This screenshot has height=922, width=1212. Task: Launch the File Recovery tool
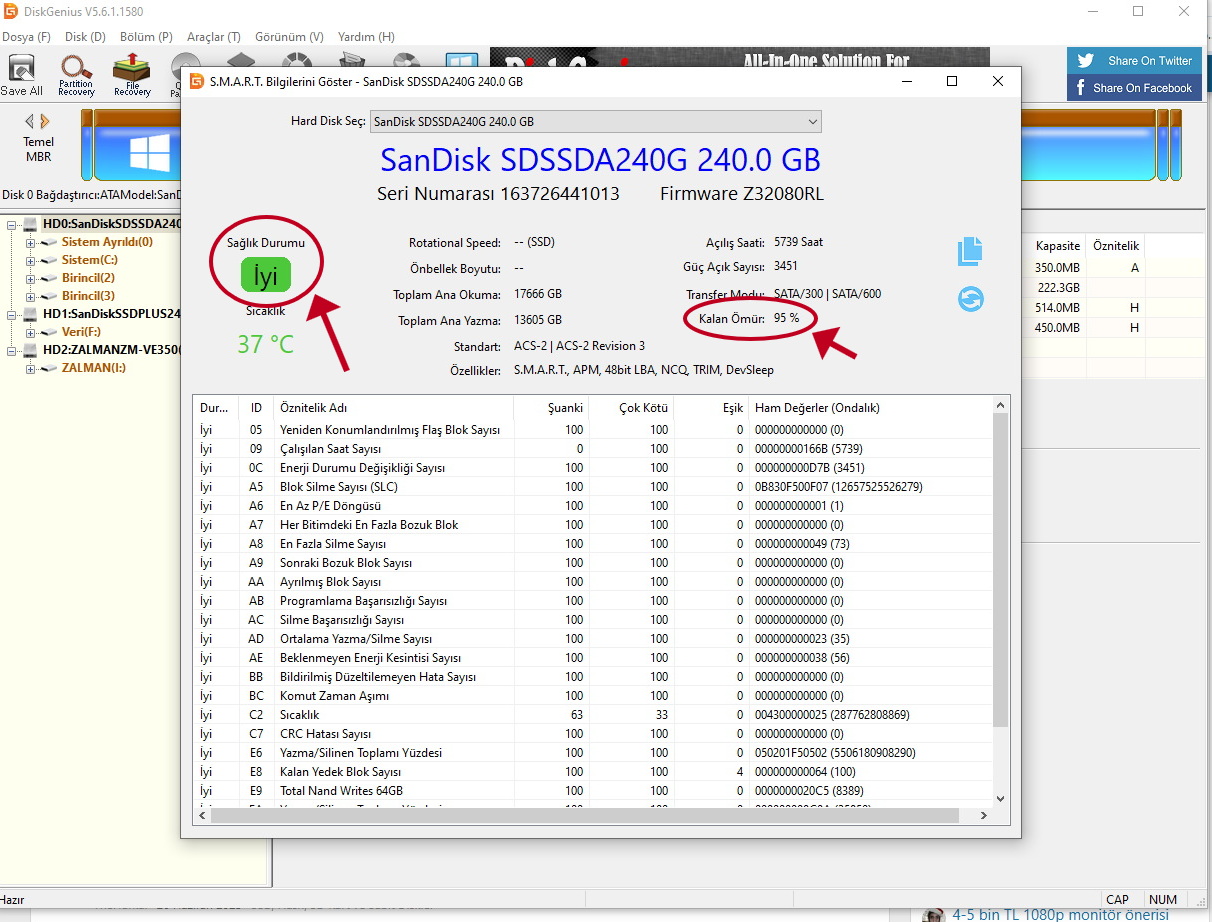tap(131, 75)
